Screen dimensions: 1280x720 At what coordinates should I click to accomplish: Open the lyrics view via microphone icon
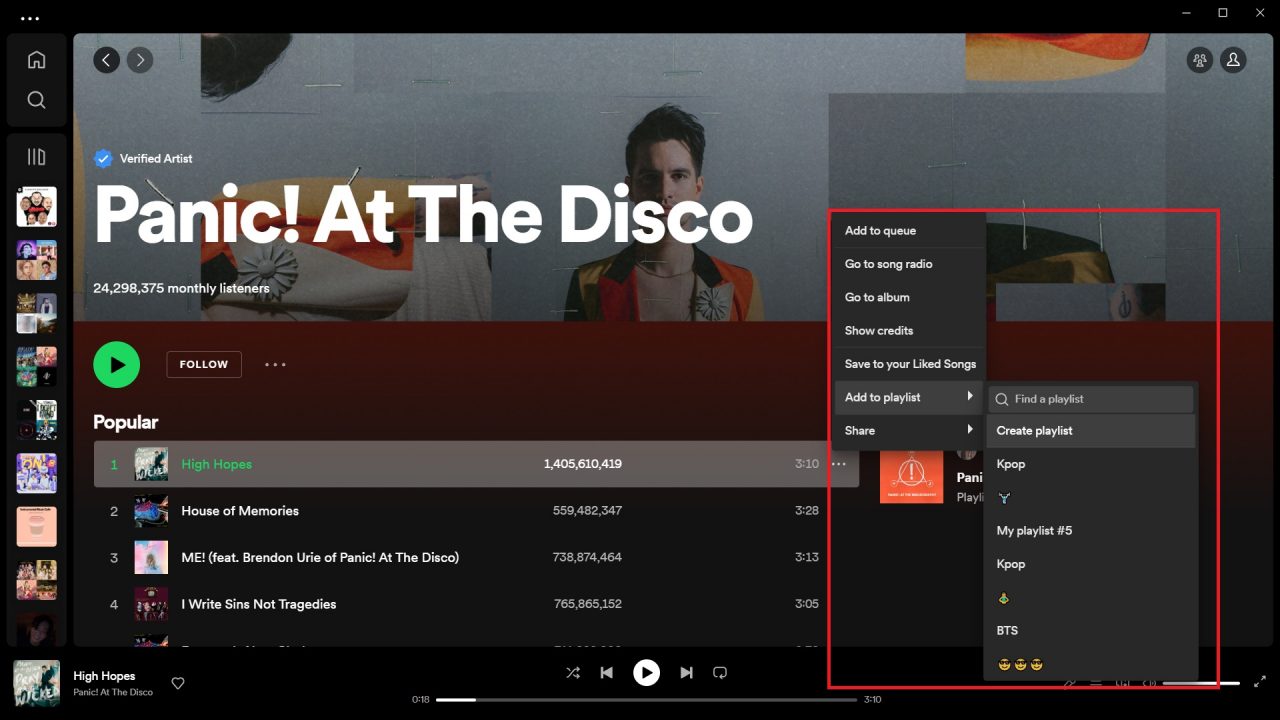(1069, 682)
